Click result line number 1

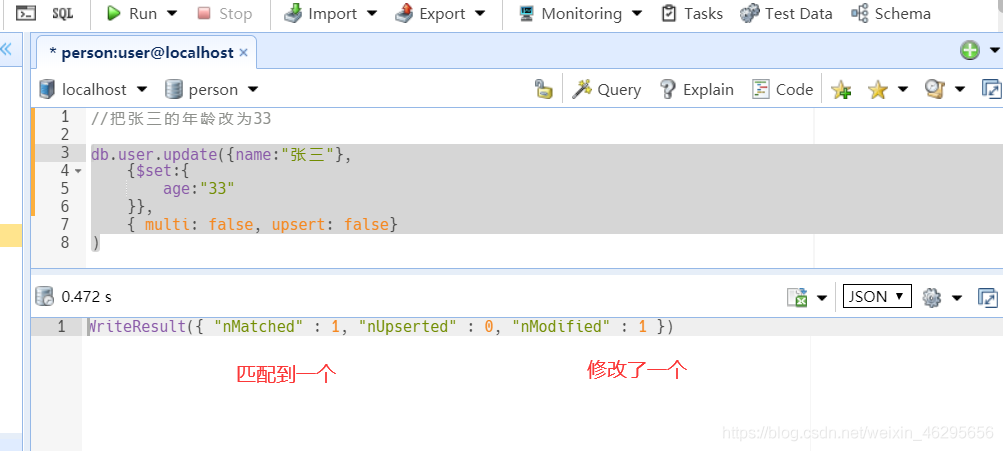pos(61,327)
